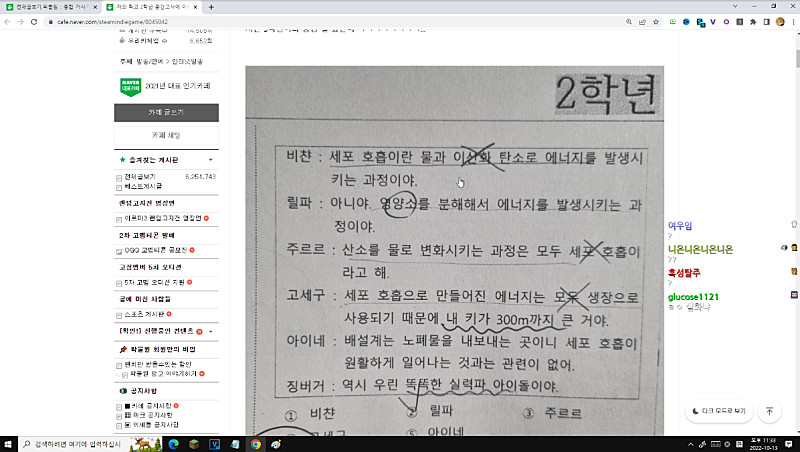Image resolution: width=800 pixels, height=452 pixels.
Task: Open the Windows notification center
Action: (x=789, y=444)
